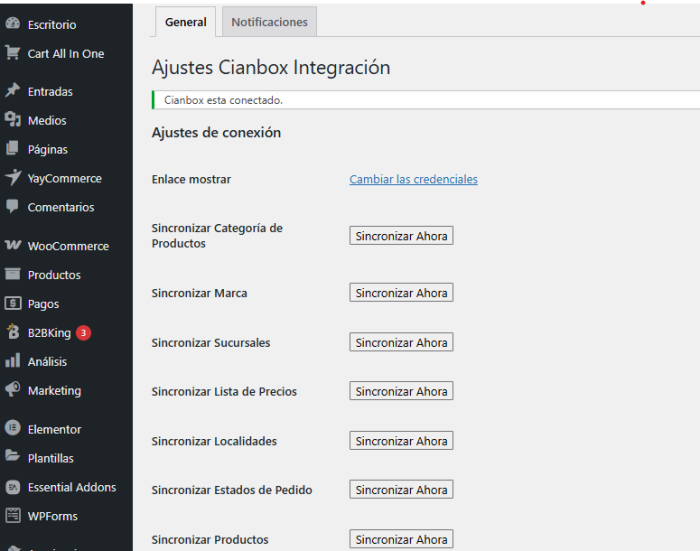This screenshot has height=551, width=700.
Task: Click the 'Ajustes Cianbox Integración' heading
Action: tap(271, 68)
